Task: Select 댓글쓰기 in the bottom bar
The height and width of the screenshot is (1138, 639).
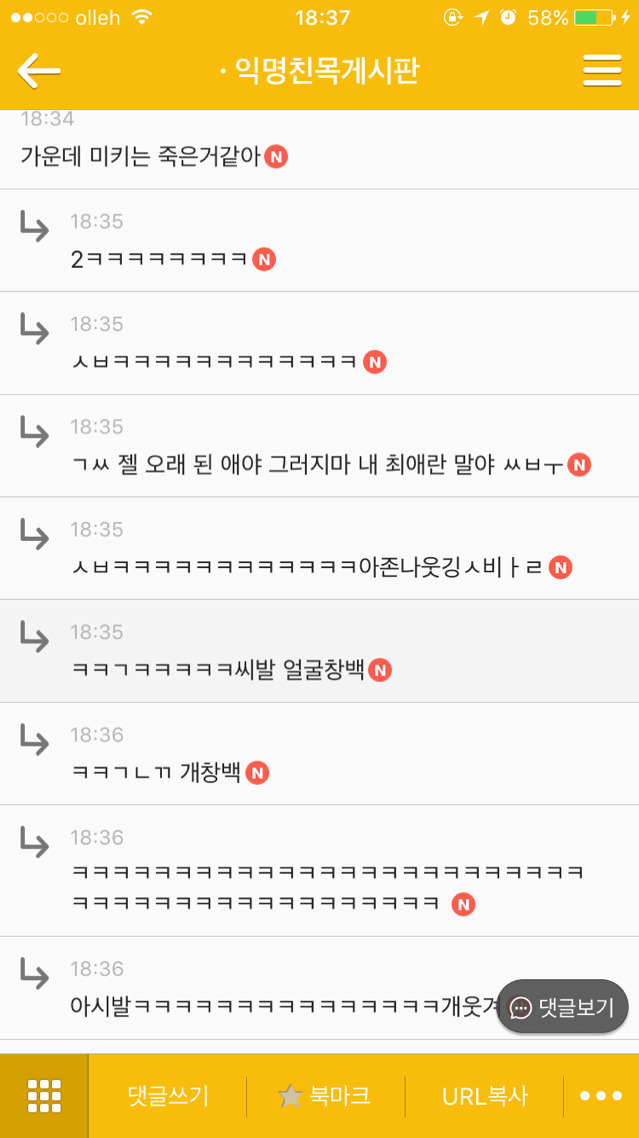Action: [x=168, y=1096]
